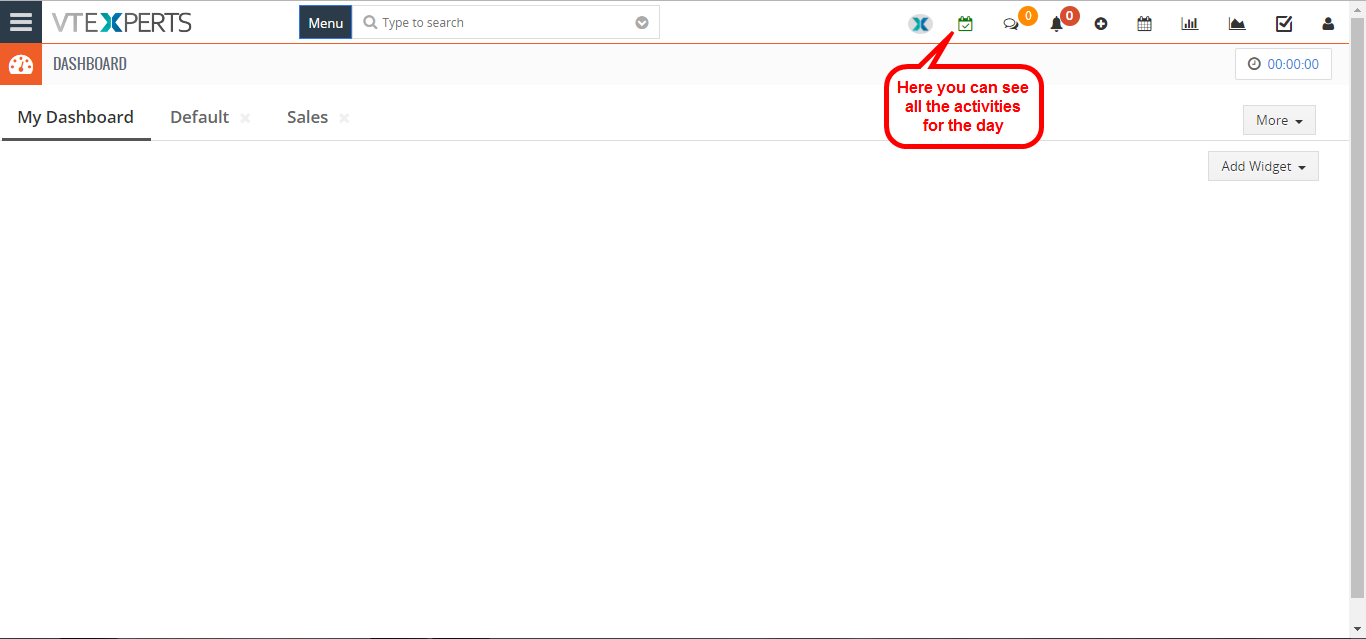Start the 00:00:00 timer button

tap(1283, 64)
